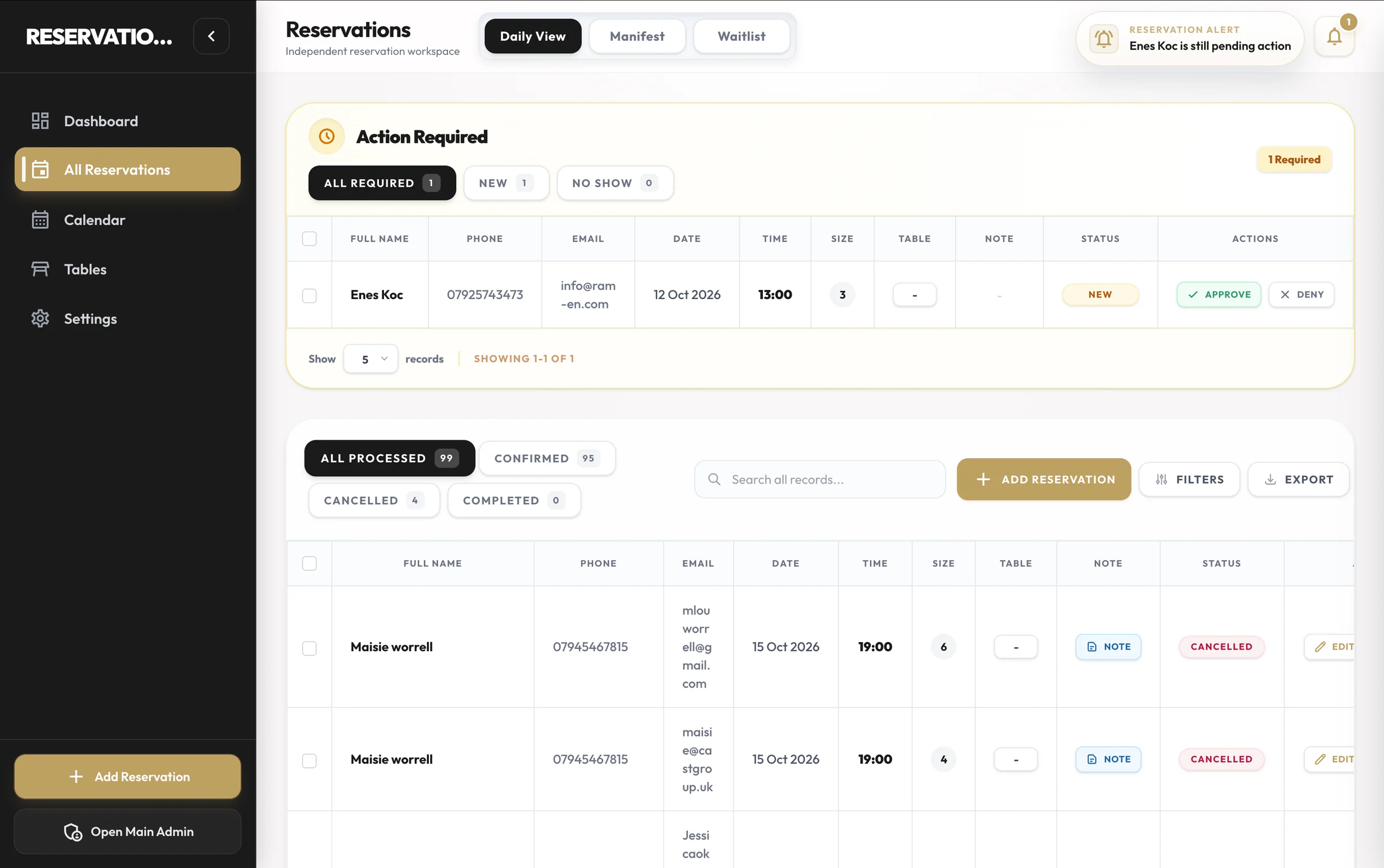Switch to the Manifest tab
Image resolution: width=1384 pixels, height=868 pixels.
tap(637, 36)
